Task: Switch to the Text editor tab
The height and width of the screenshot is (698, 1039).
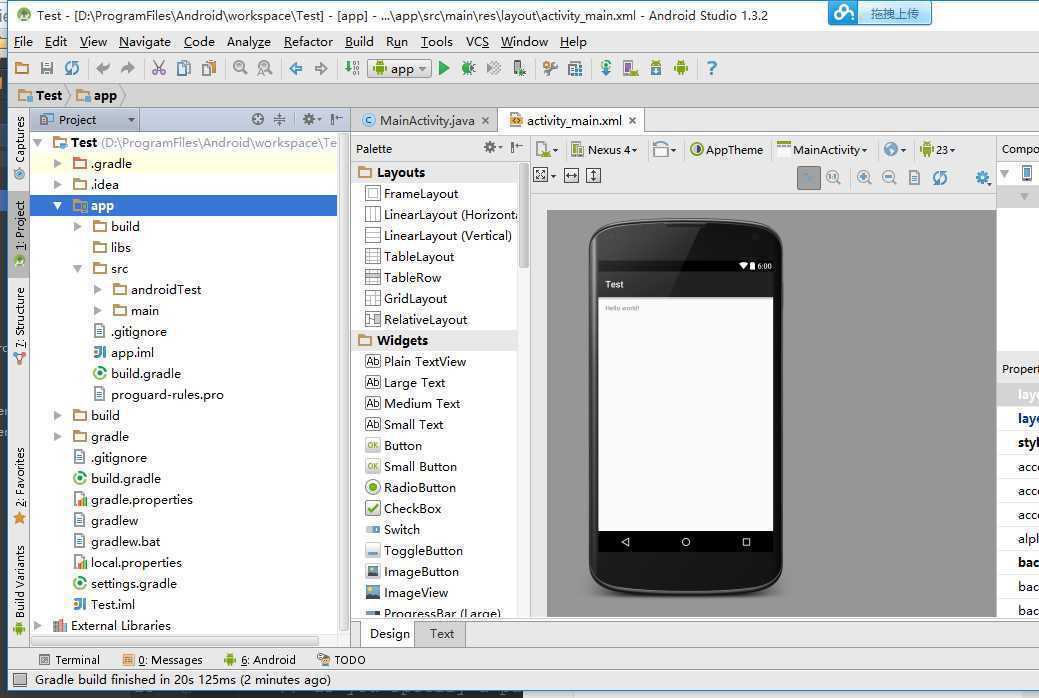Action: (442, 634)
